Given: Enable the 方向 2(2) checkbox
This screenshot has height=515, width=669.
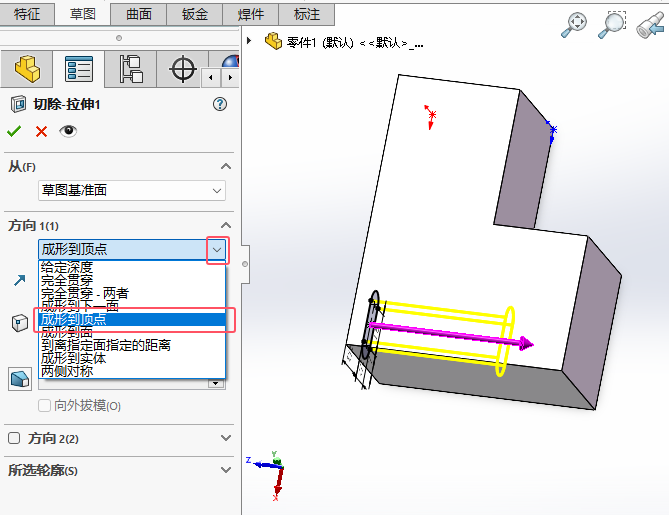Looking at the screenshot, I should [14, 438].
